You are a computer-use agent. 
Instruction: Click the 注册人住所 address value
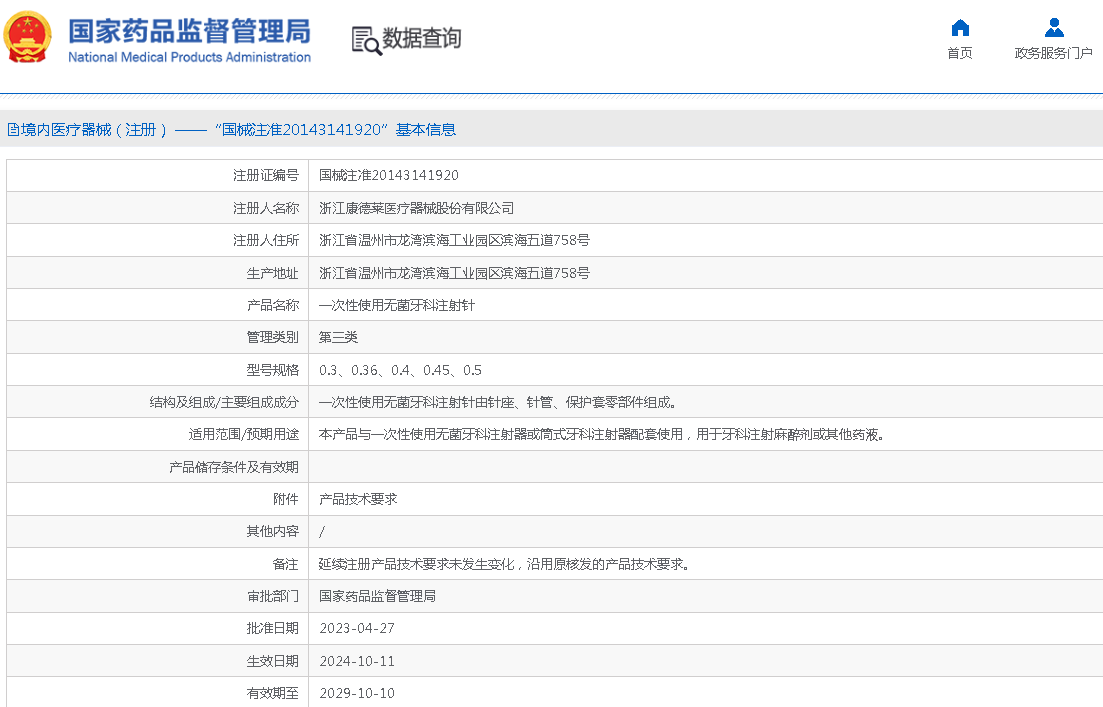pyautogui.click(x=454, y=240)
